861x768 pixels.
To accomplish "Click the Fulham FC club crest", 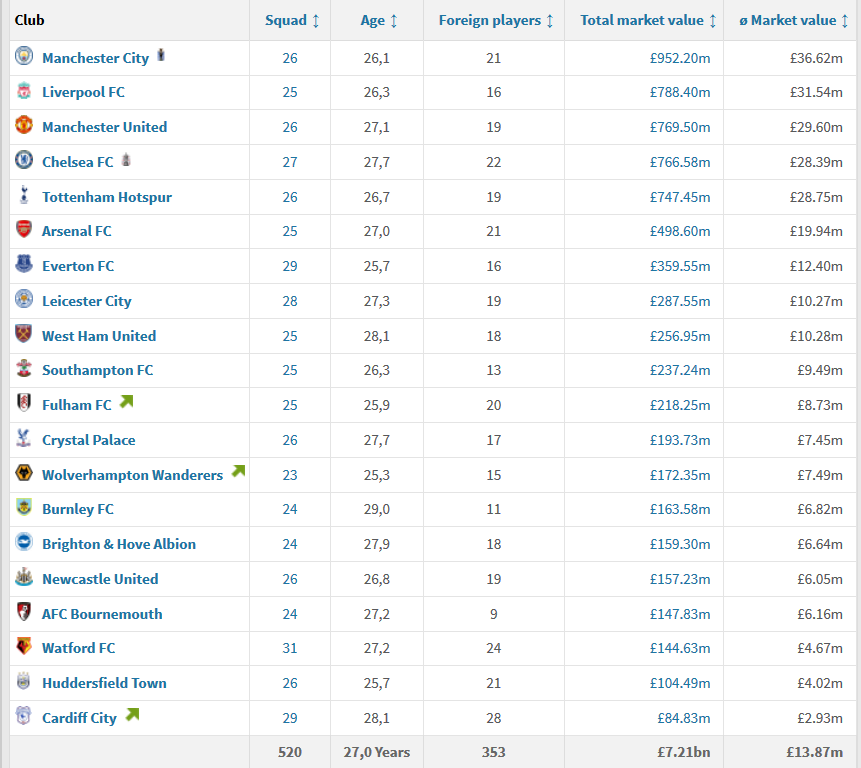I will [x=24, y=403].
